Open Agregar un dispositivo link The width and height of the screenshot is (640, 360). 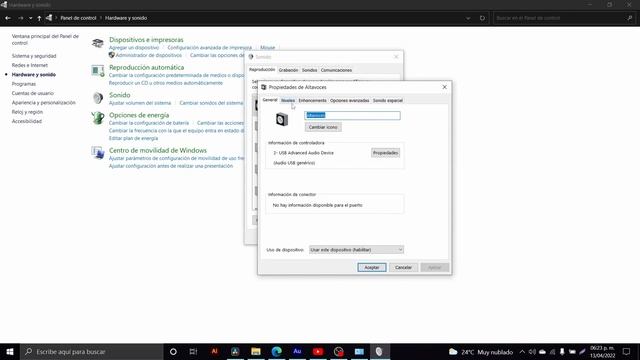[134, 48]
